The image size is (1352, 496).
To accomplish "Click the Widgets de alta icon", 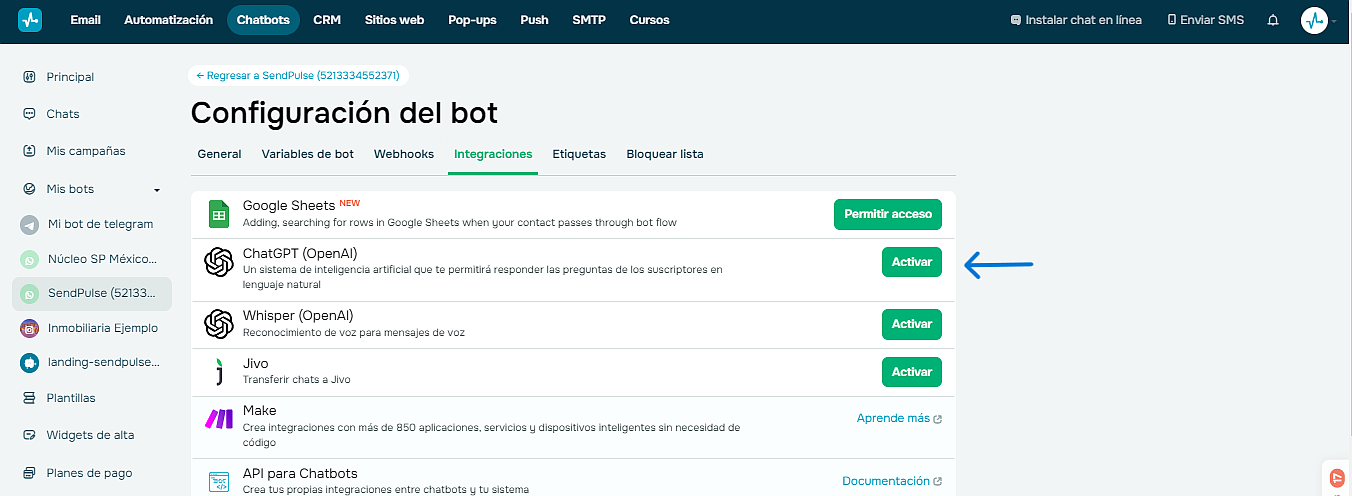I will [x=29, y=435].
